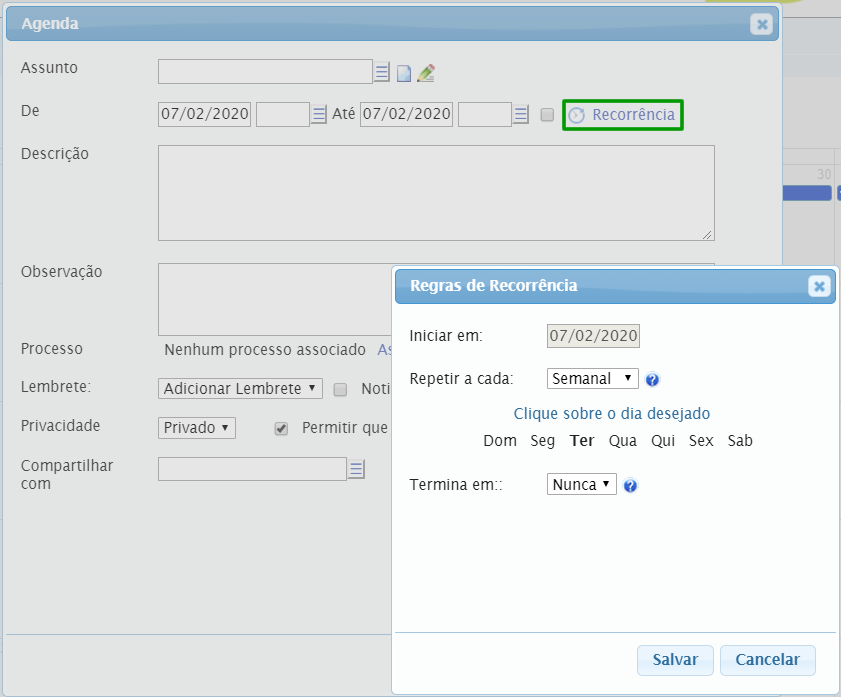The height and width of the screenshot is (697, 841).
Task: Click the help icon next to Semanal
Action: point(652,380)
